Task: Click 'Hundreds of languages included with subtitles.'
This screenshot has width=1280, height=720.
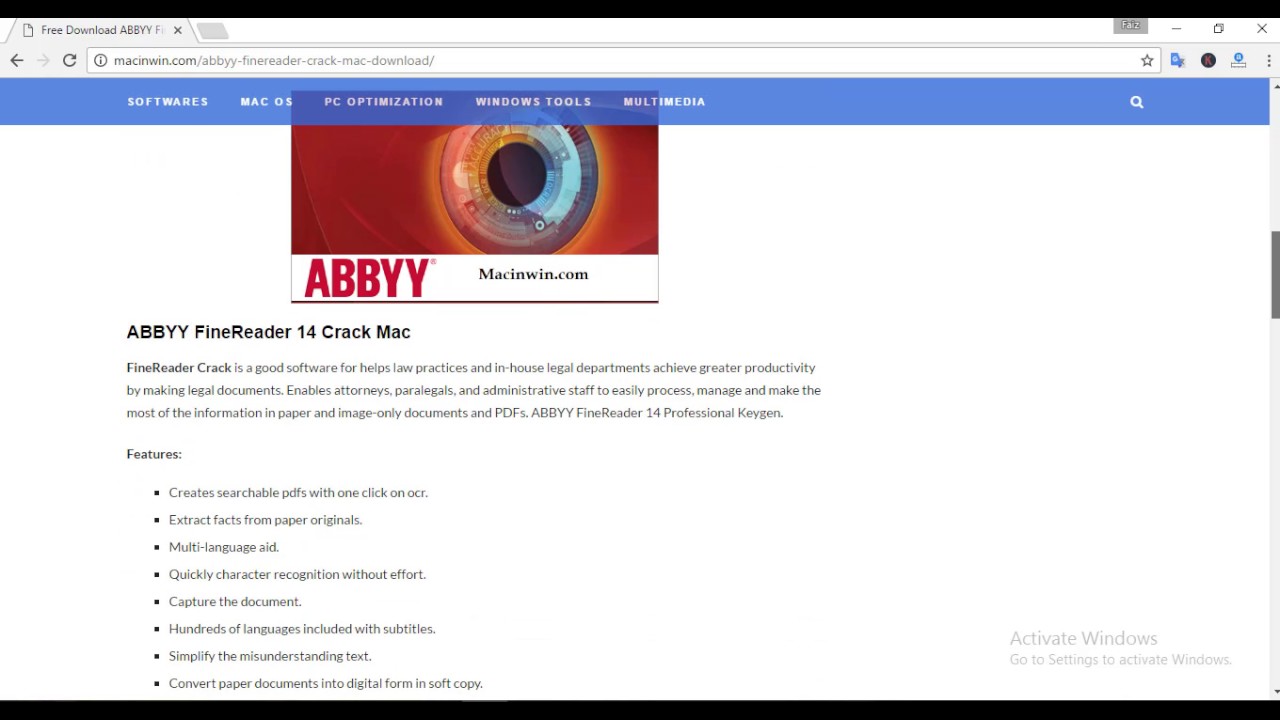Action: [x=302, y=628]
